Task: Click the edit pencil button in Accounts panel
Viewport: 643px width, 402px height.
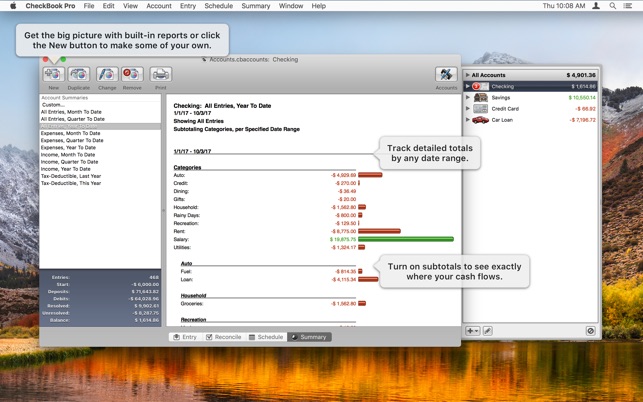Action: tap(488, 331)
